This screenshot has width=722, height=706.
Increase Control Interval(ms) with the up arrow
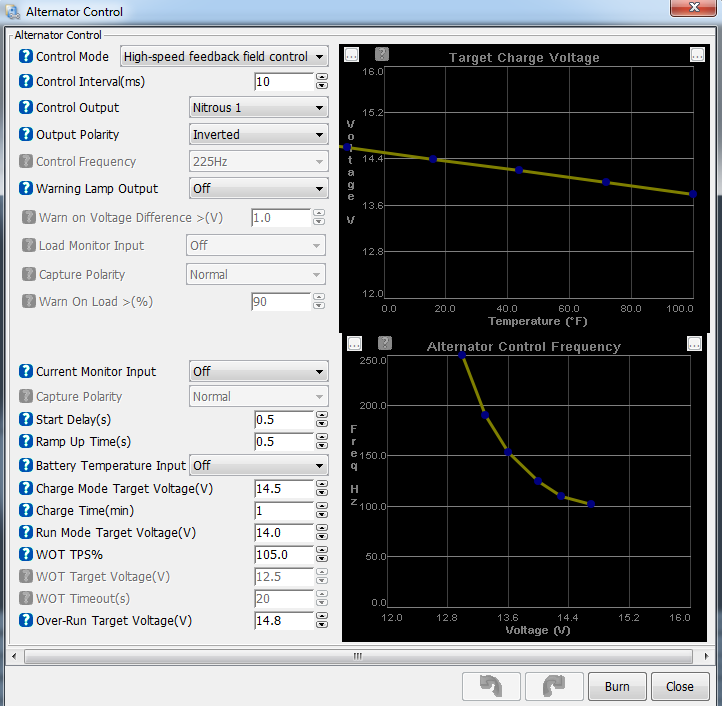322,77
